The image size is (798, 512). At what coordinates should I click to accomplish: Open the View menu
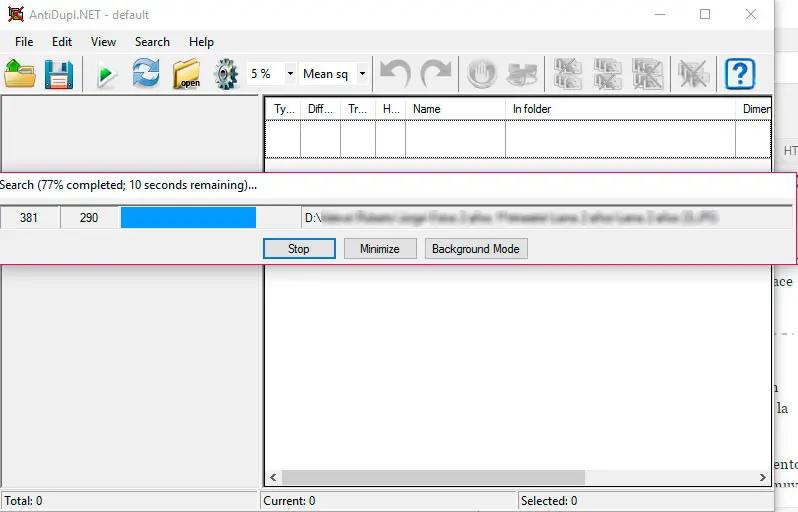click(x=103, y=42)
